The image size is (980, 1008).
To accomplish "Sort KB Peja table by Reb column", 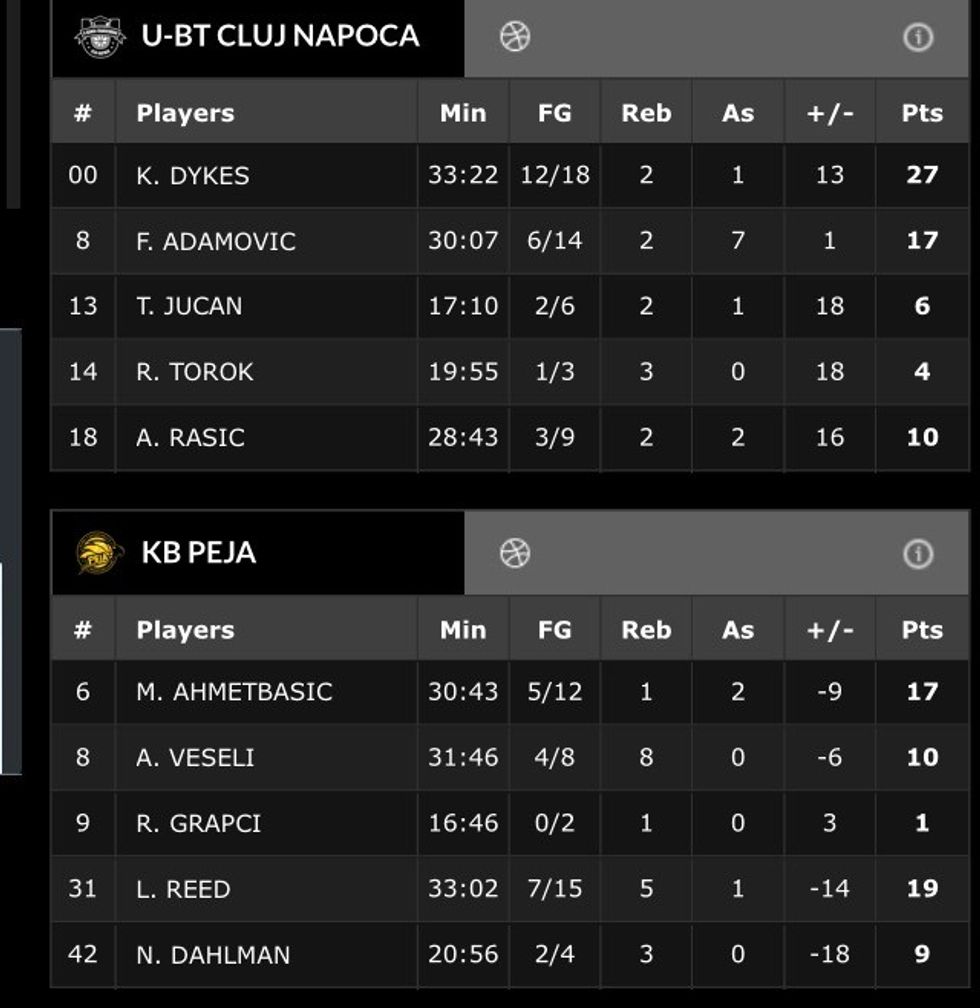I will (646, 629).
